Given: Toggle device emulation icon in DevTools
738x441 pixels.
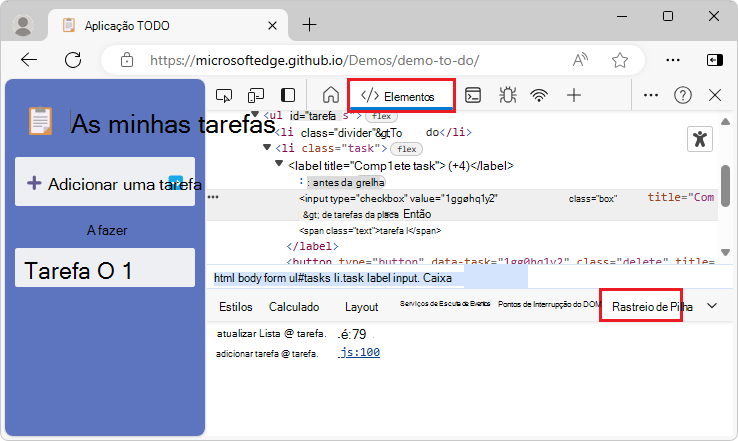Looking at the screenshot, I should click(x=256, y=95).
